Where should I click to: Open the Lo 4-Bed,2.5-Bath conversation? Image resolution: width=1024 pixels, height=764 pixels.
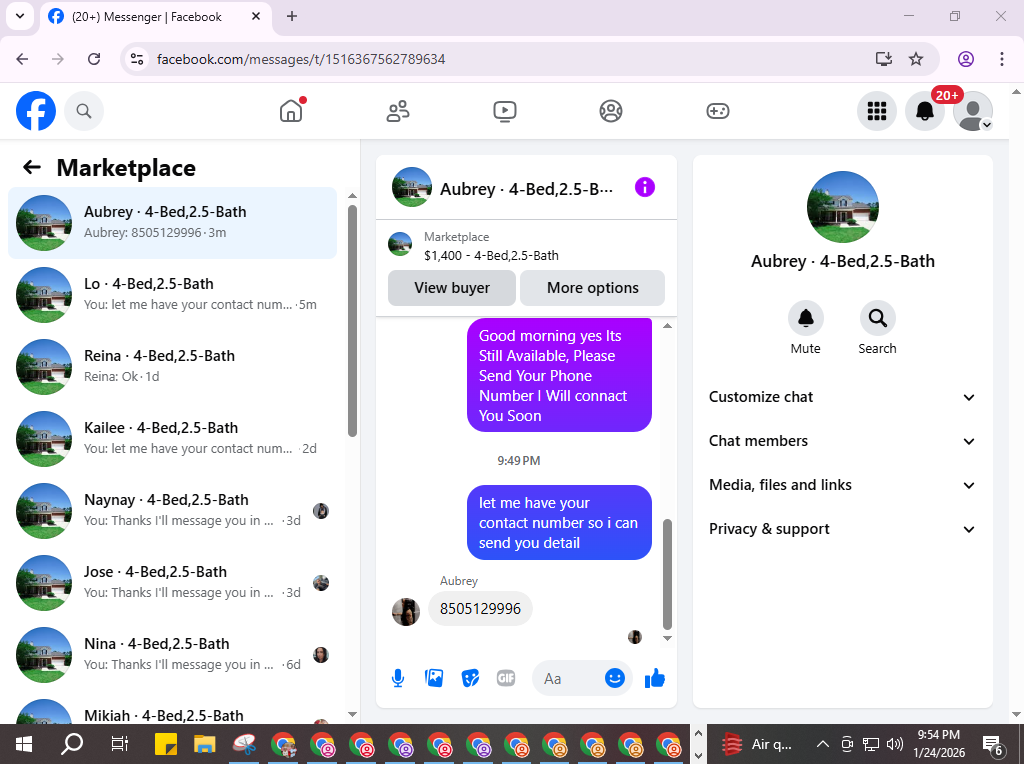pyautogui.click(x=172, y=294)
